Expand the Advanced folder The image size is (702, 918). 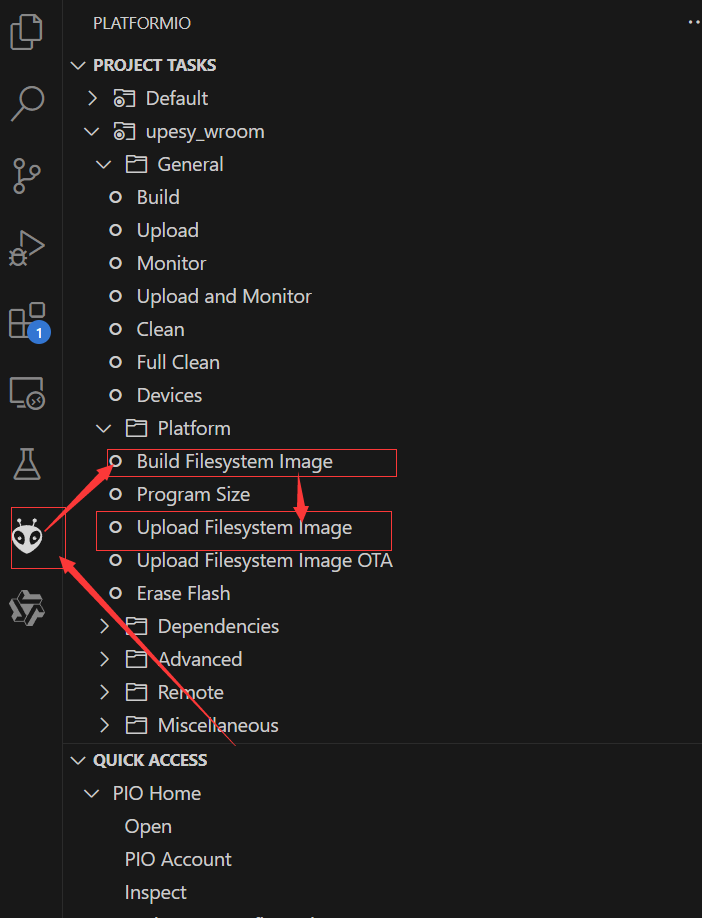[104, 659]
